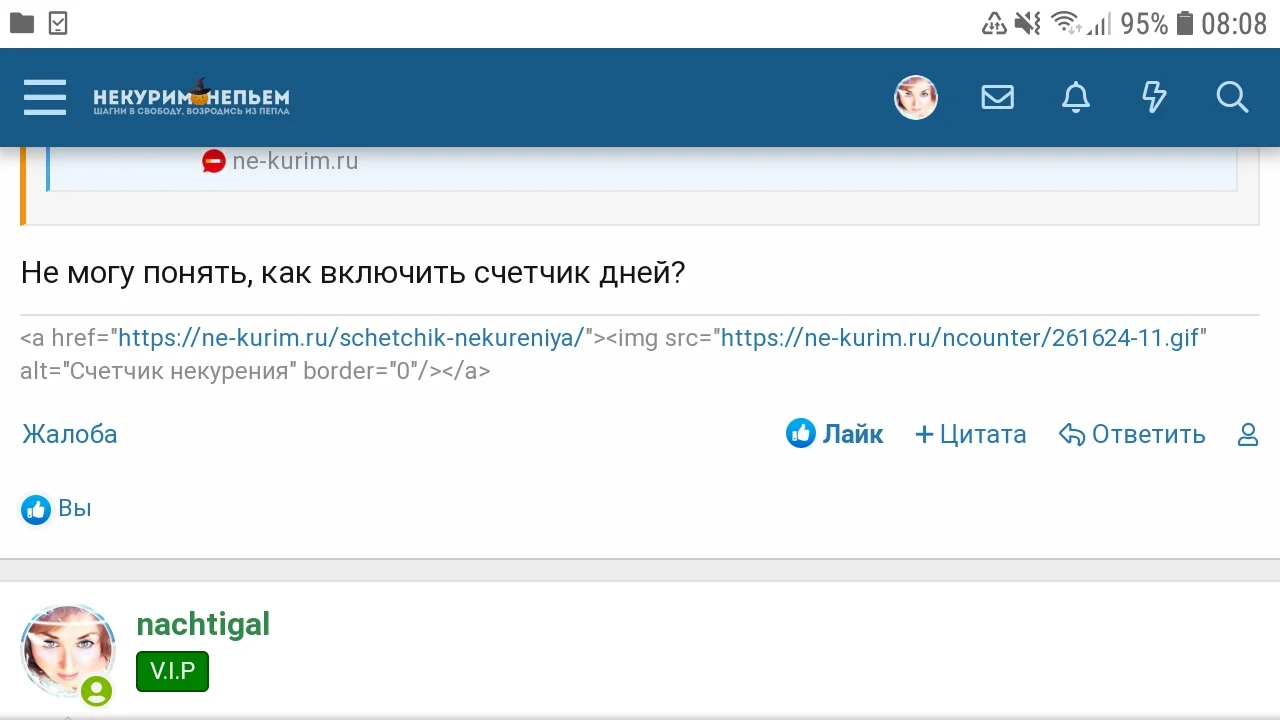
Task: Click the red no-entry icon before ne-kurim.ru
Action: point(213,161)
